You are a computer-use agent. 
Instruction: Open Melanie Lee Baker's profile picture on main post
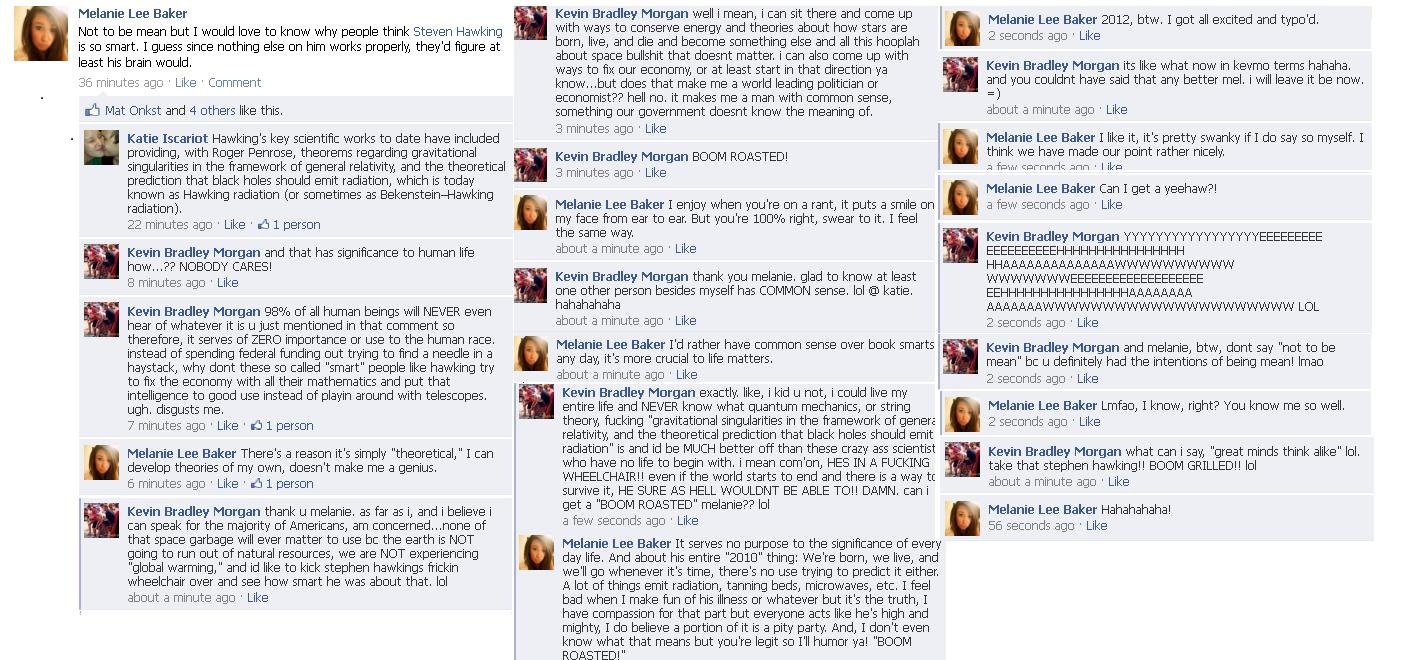pos(41,34)
